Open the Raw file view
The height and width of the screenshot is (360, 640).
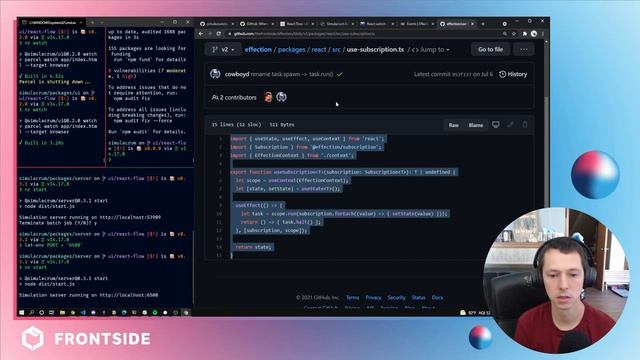[x=453, y=125]
